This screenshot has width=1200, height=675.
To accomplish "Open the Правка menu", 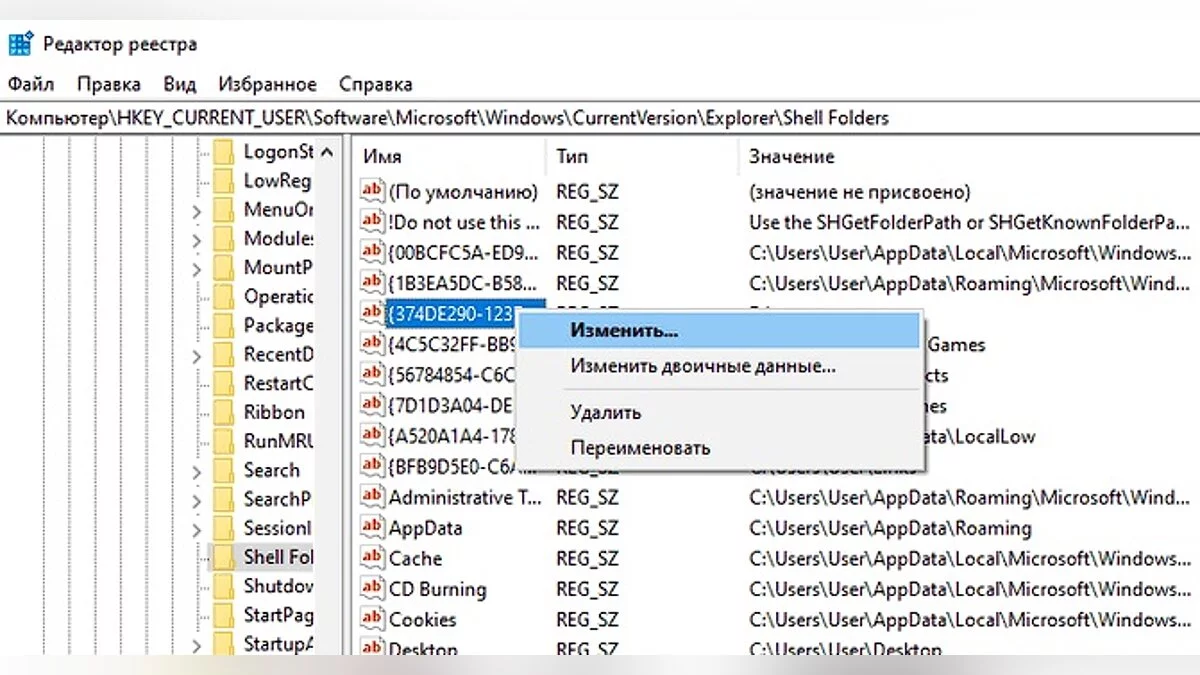I will click(x=109, y=84).
